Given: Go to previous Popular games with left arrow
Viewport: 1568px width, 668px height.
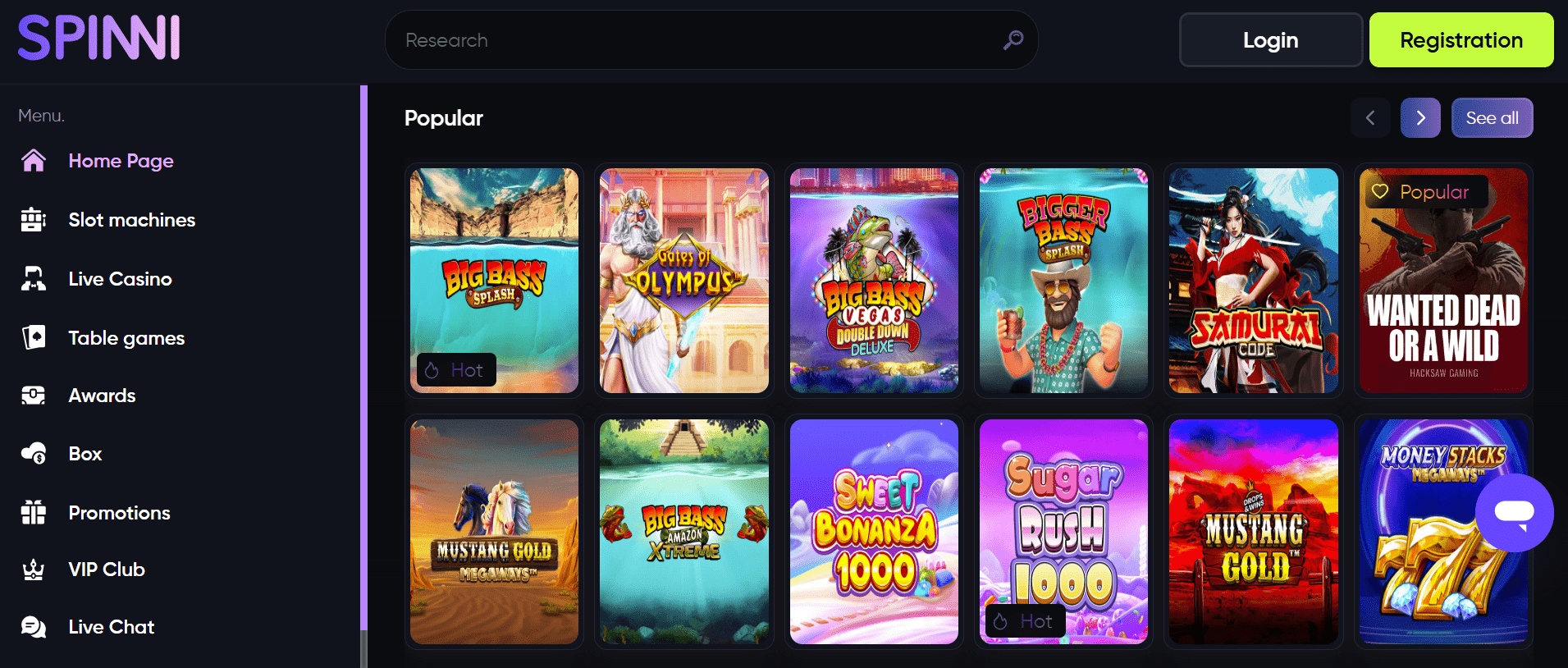Looking at the screenshot, I should click(x=1370, y=118).
